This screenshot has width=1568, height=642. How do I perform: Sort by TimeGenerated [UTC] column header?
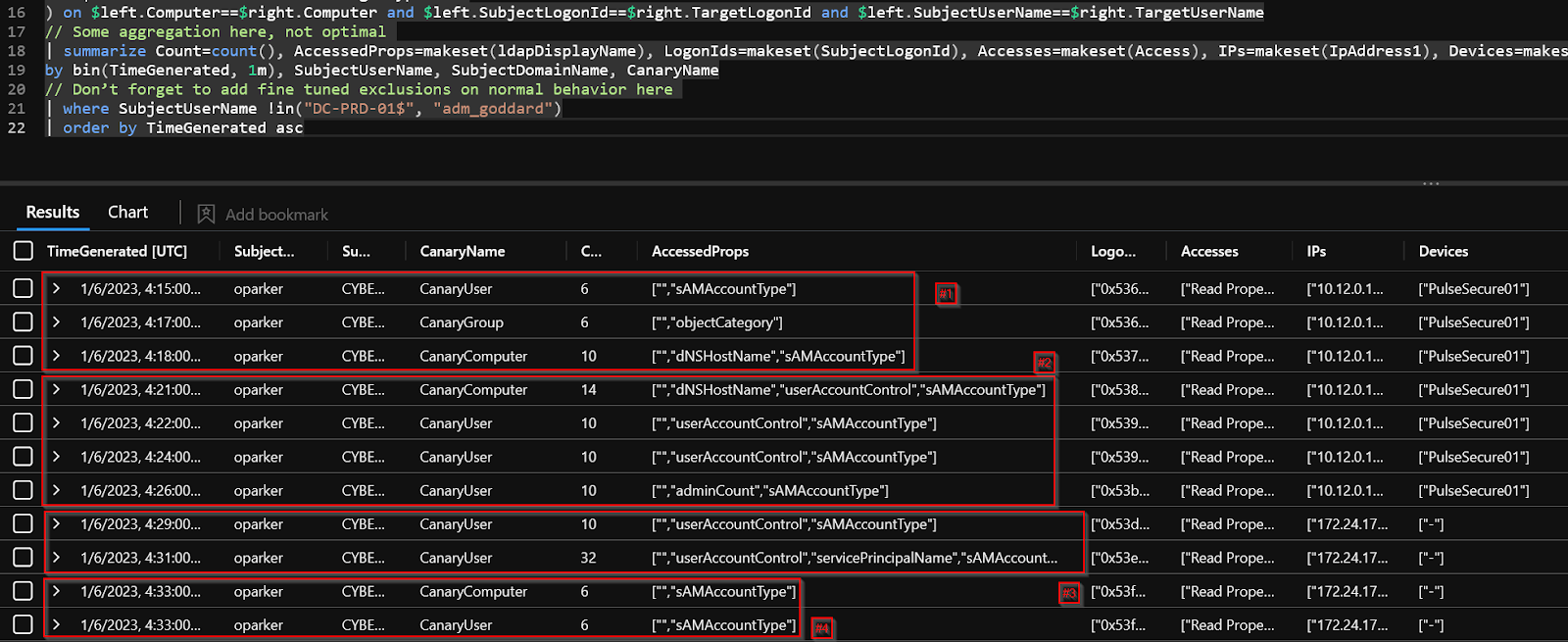click(117, 251)
